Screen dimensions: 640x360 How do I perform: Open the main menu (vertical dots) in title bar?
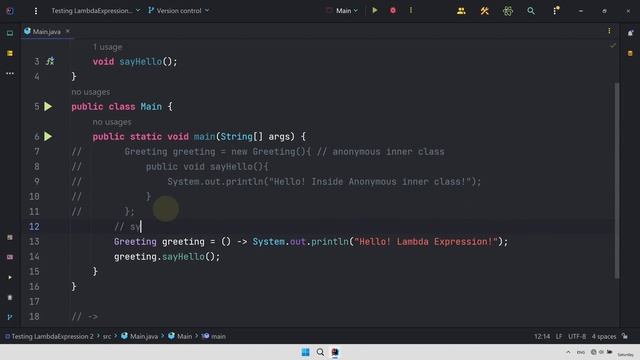[x=36, y=11]
